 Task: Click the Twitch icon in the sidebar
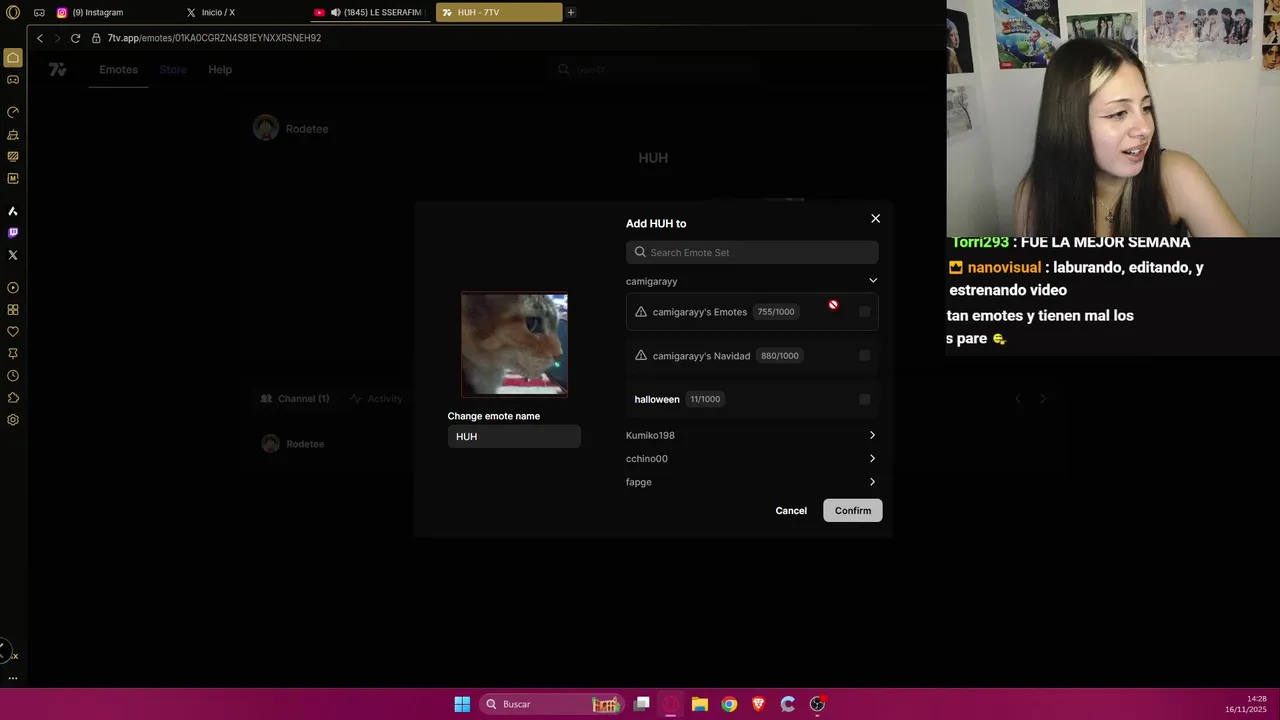coord(13,233)
